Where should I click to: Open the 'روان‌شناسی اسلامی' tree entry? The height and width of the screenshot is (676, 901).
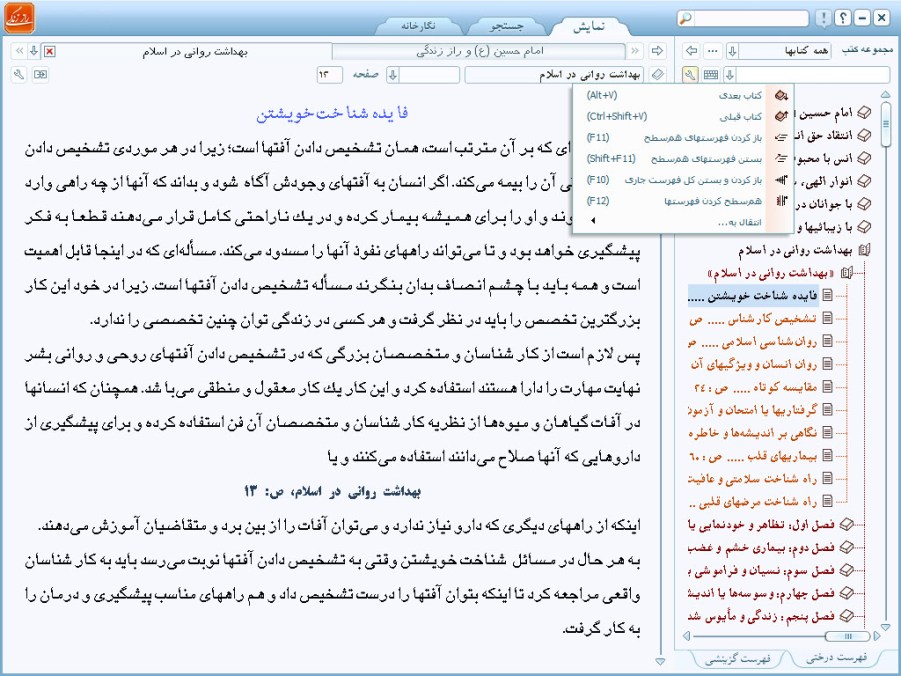point(753,341)
